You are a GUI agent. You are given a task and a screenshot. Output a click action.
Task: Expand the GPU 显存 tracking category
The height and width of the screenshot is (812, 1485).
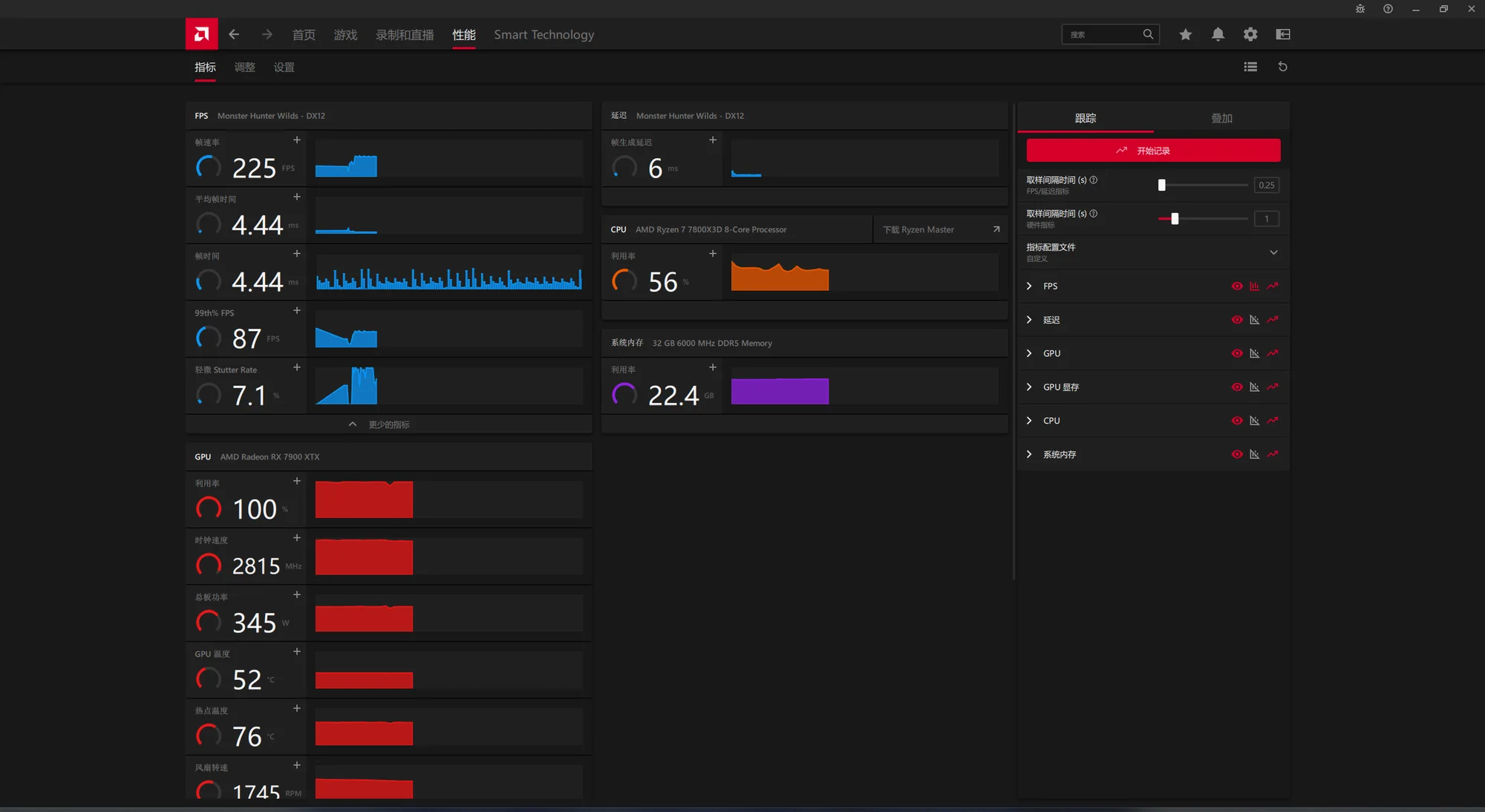coord(1029,387)
